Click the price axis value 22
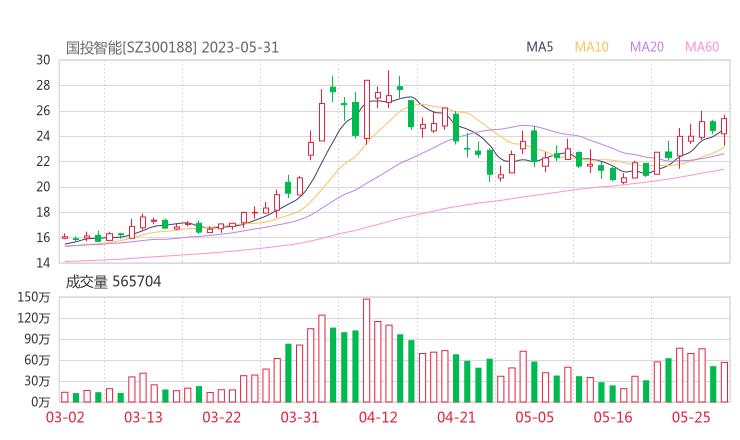Viewport: 740px width, 440px height. coord(43,161)
